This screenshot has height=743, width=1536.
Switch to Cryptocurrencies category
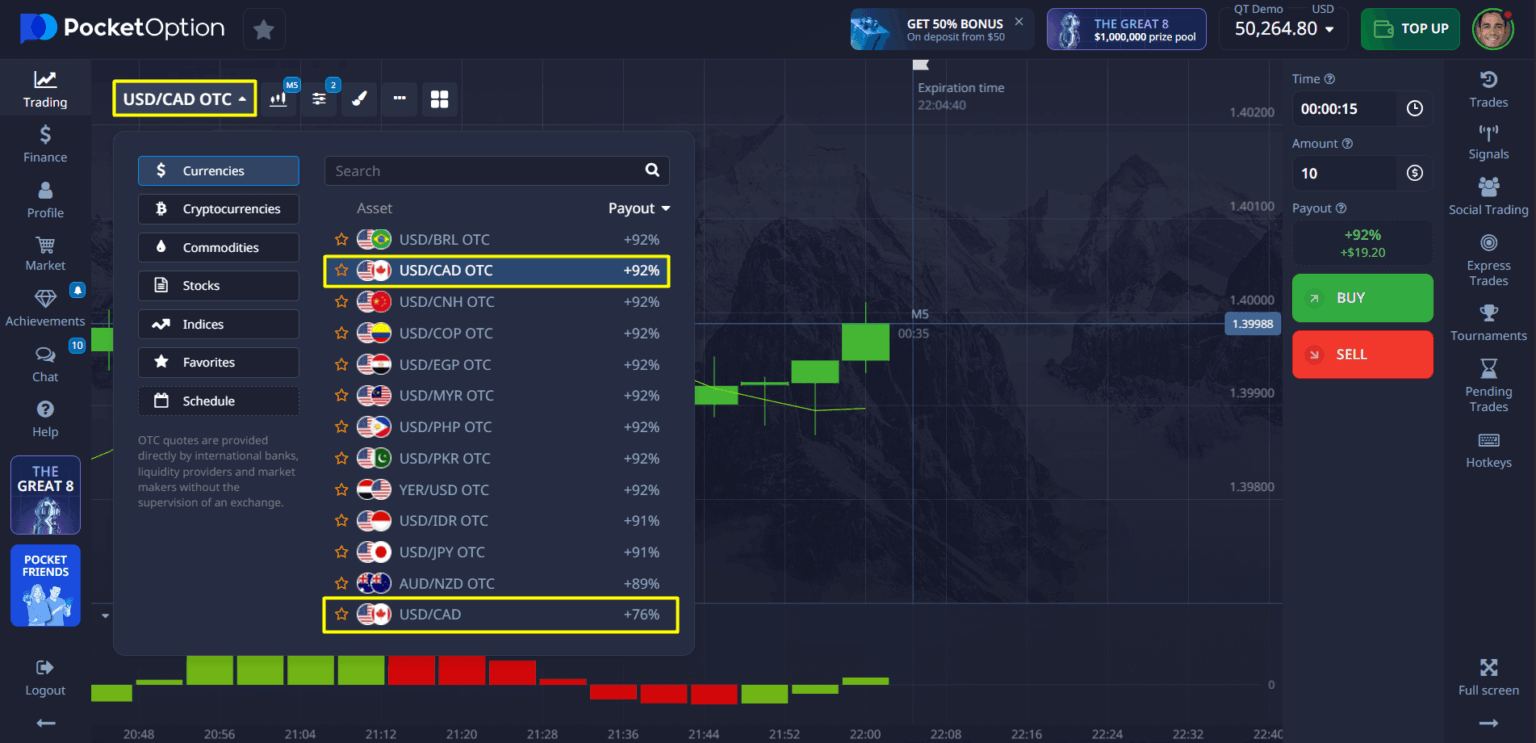point(218,209)
